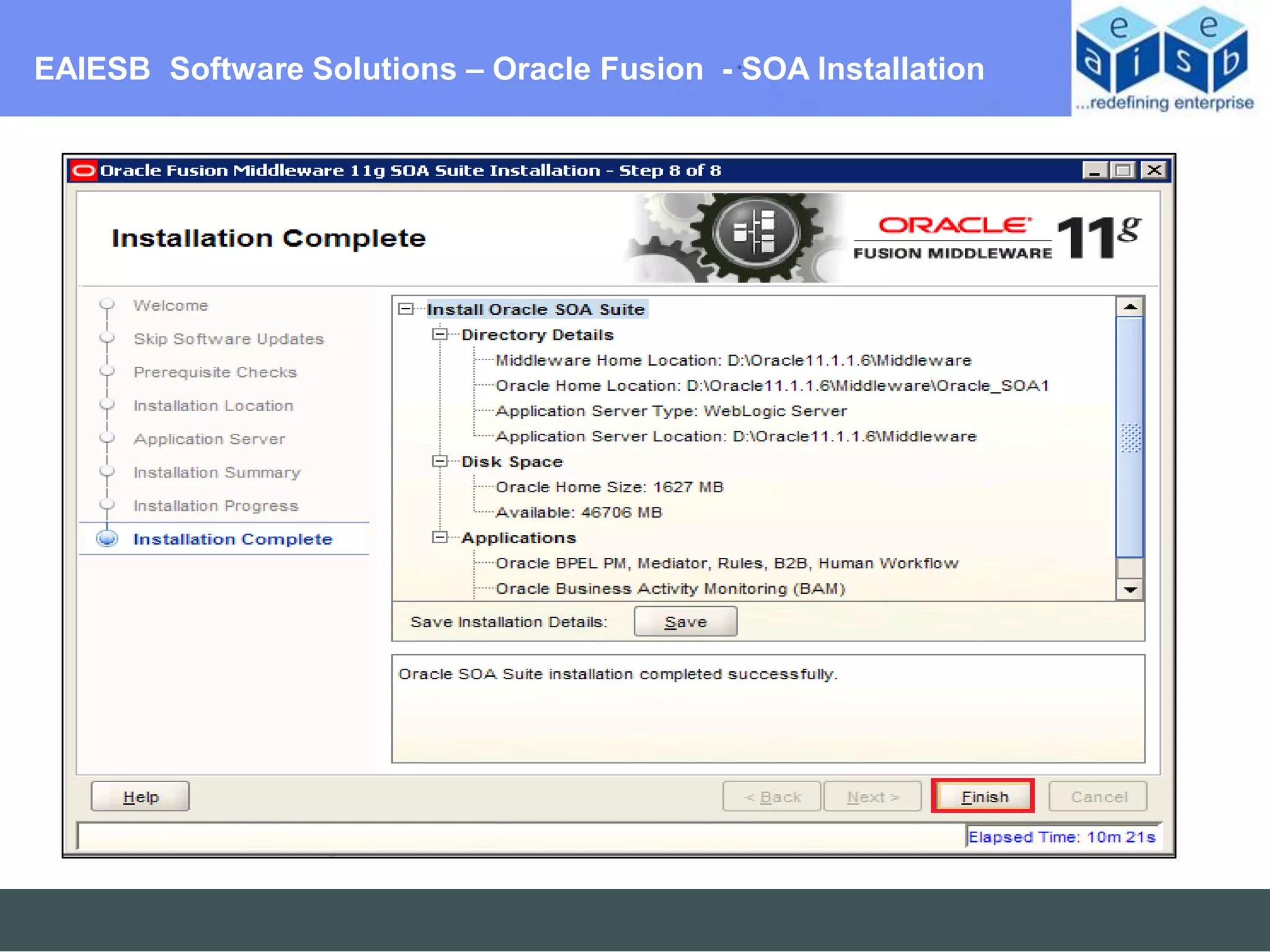Image resolution: width=1270 pixels, height=952 pixels.
Task: Click the disabled Next button
Action: pos(873,796)
